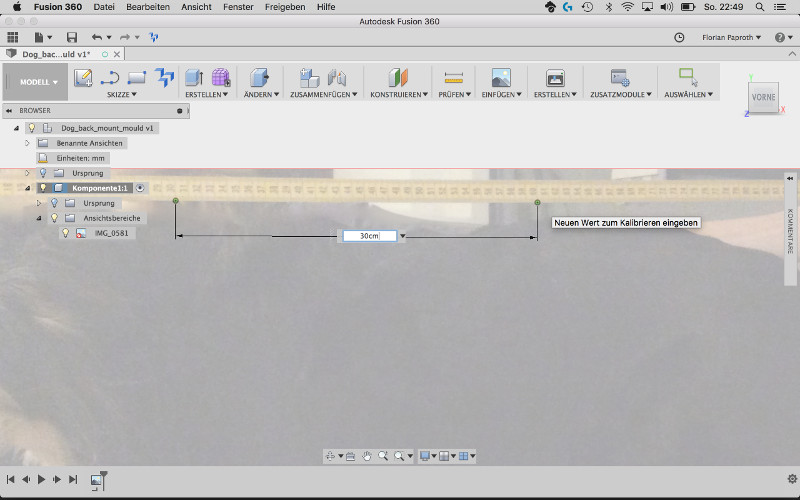Click the Einfügen image icon

[x=501, y=78]
